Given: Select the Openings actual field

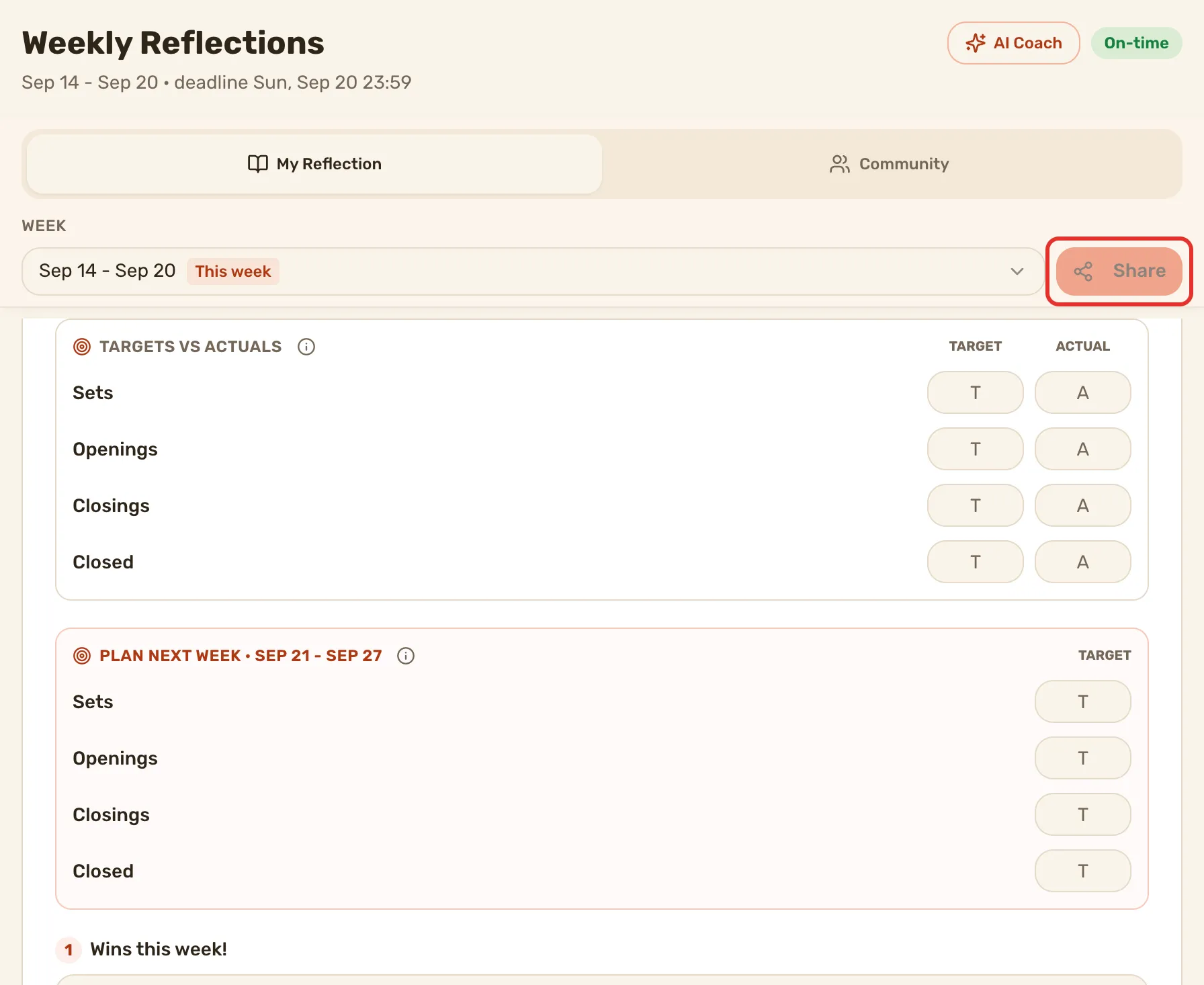Looking at the screenshot, I should coord(1083,449).
